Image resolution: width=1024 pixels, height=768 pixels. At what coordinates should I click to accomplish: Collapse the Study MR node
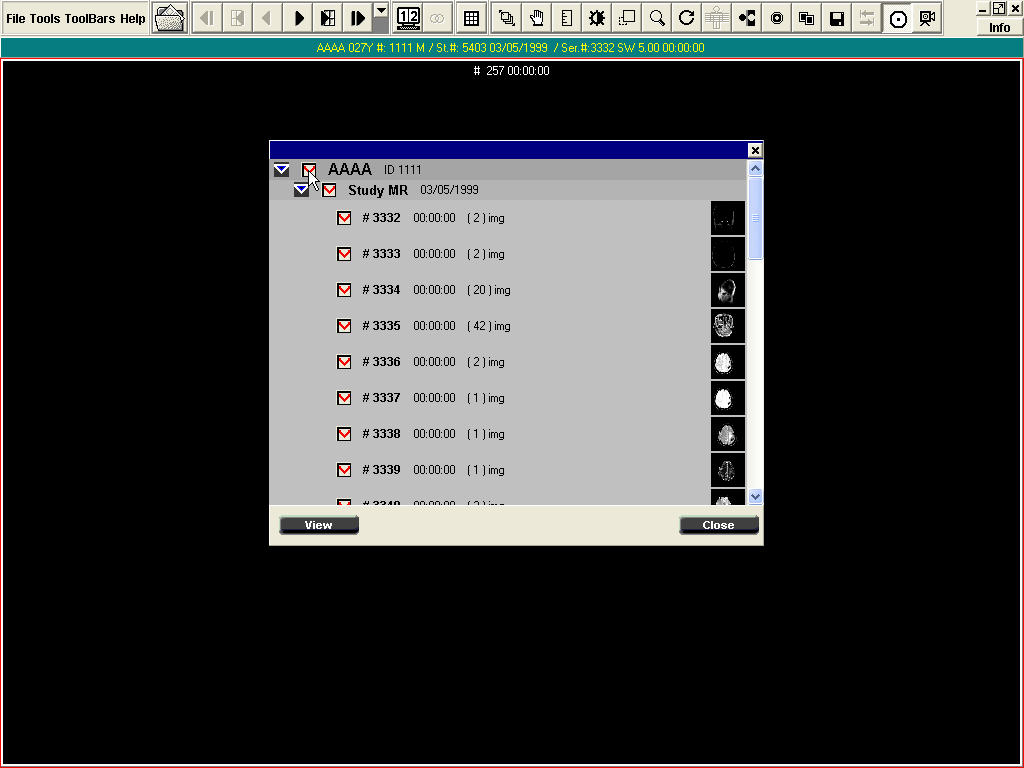tap(301, 190)
